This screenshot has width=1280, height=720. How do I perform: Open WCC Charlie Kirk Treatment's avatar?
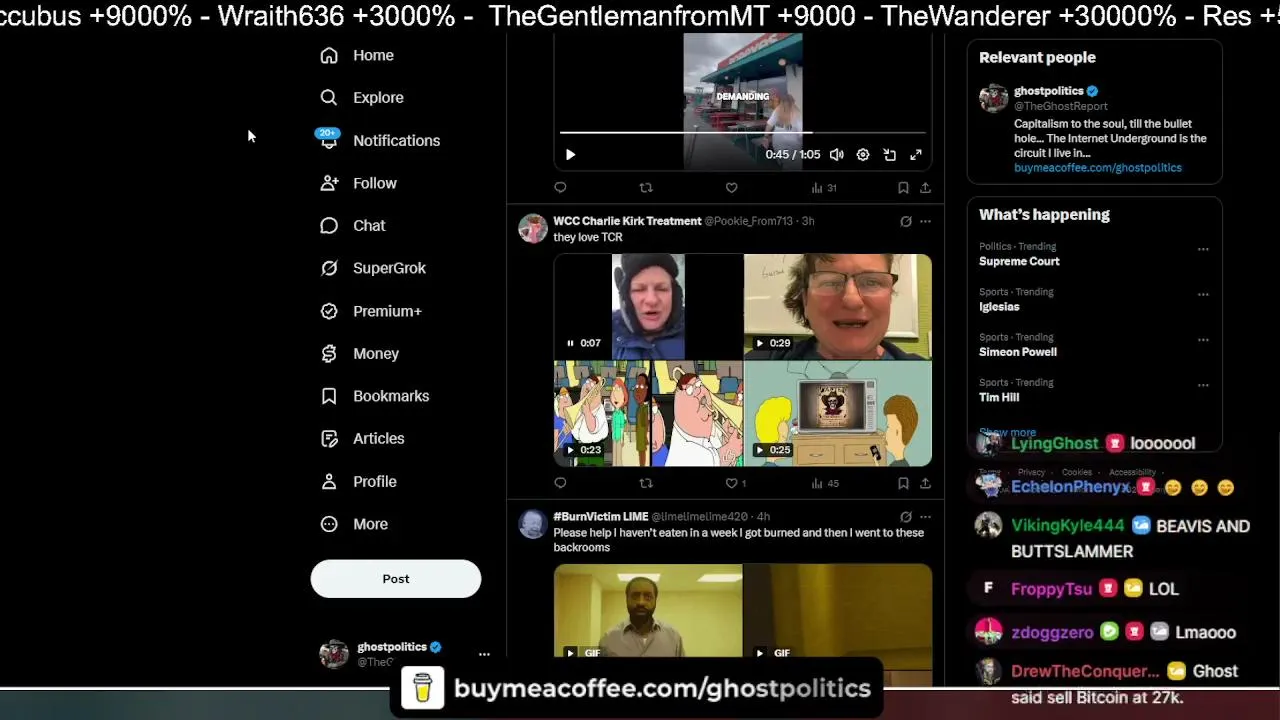point(533,228)
